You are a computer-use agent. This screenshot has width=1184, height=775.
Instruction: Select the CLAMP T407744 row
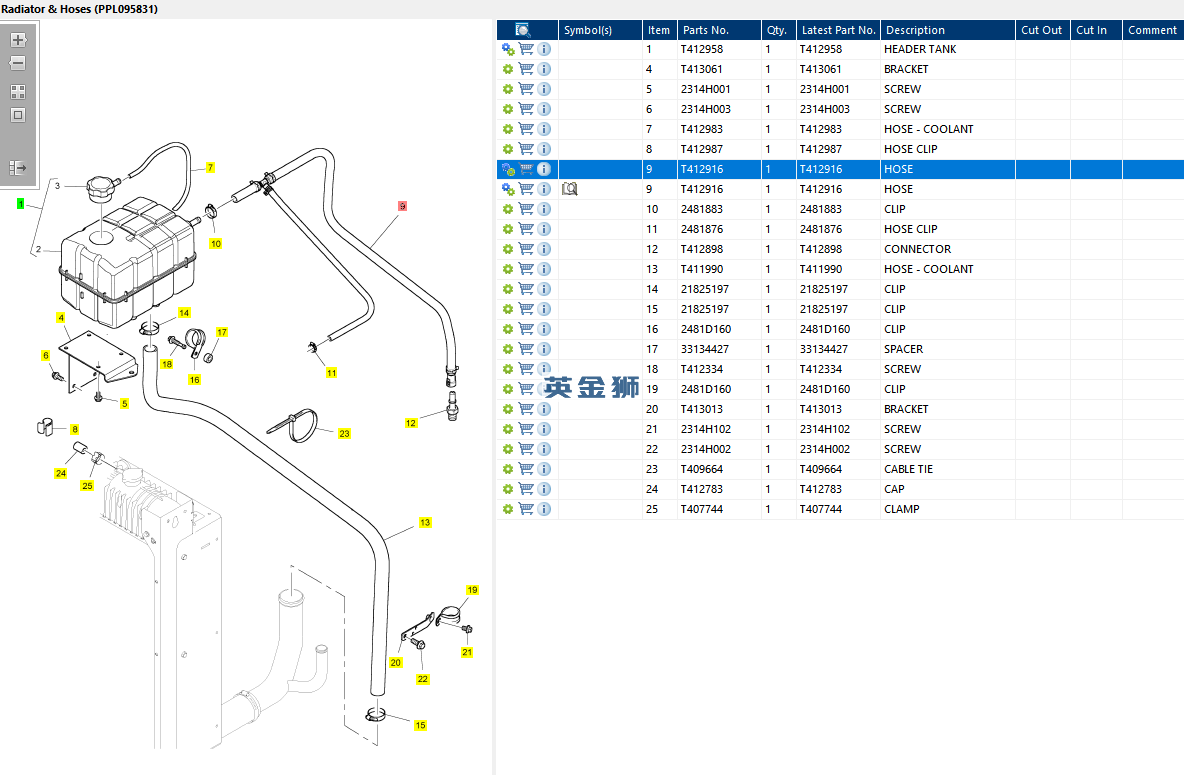click(900, 509)
